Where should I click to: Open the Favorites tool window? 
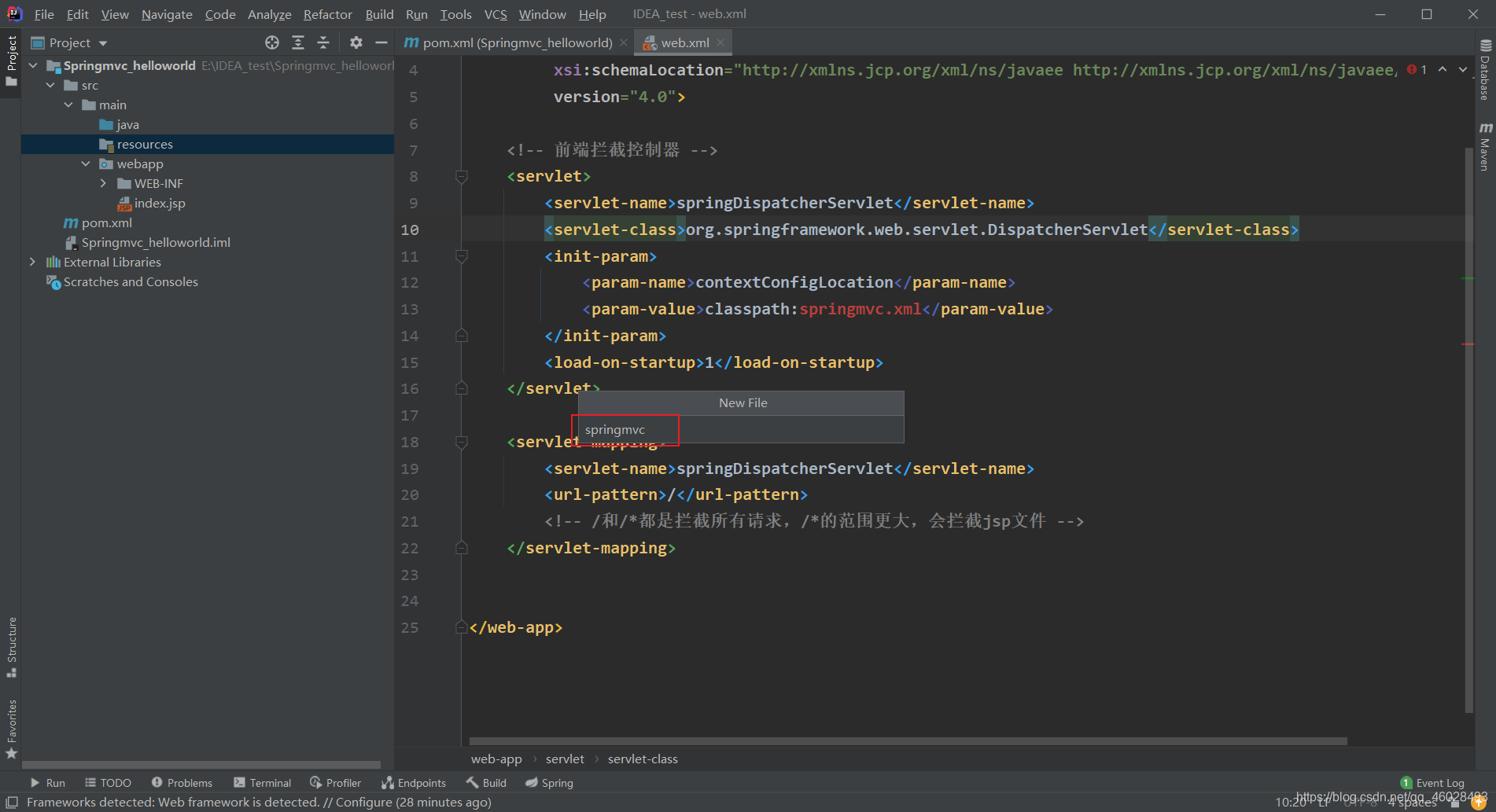pos(11,729)
